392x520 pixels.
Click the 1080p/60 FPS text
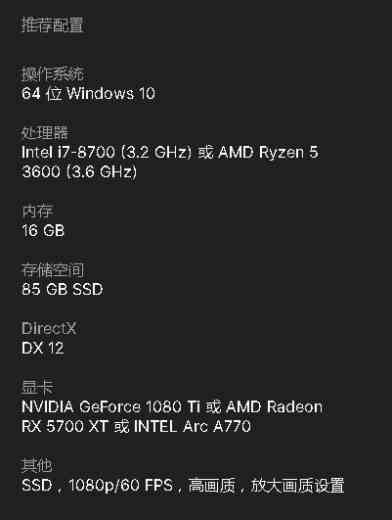[121, 485]
